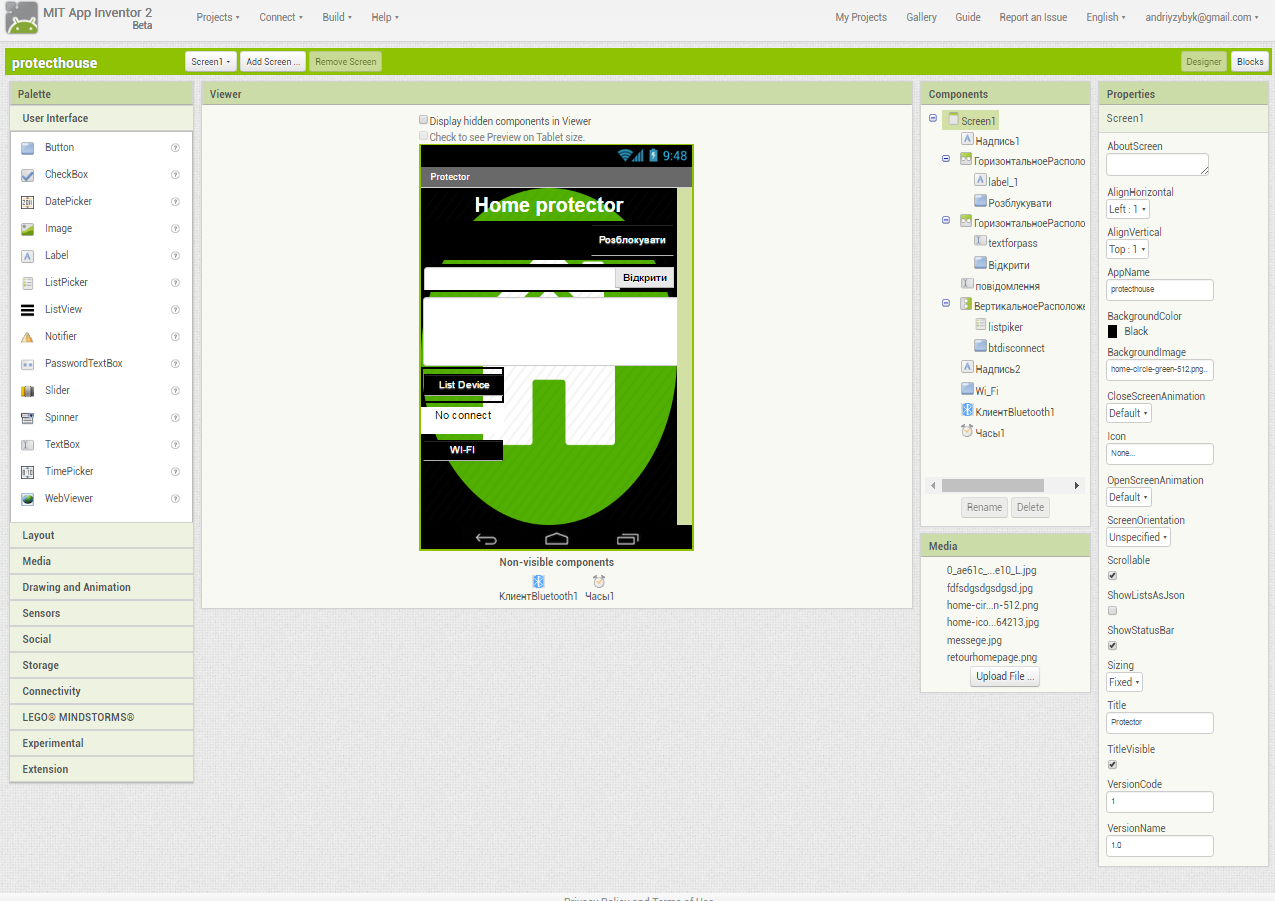Click the btdisconnect button icon in tree

980,347
